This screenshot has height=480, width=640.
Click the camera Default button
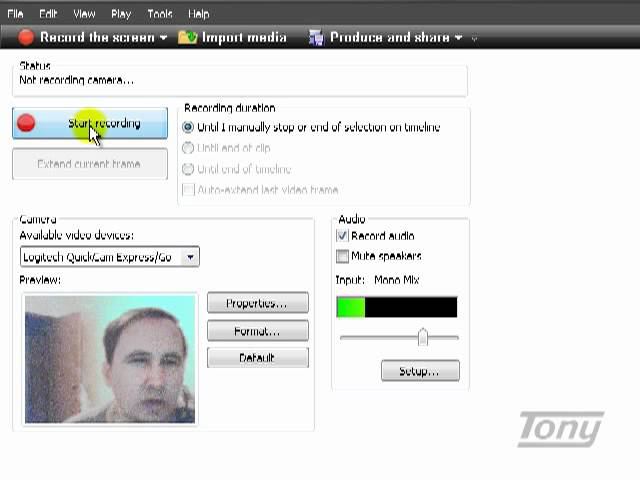pyautogui.click(x=258, y=358)
